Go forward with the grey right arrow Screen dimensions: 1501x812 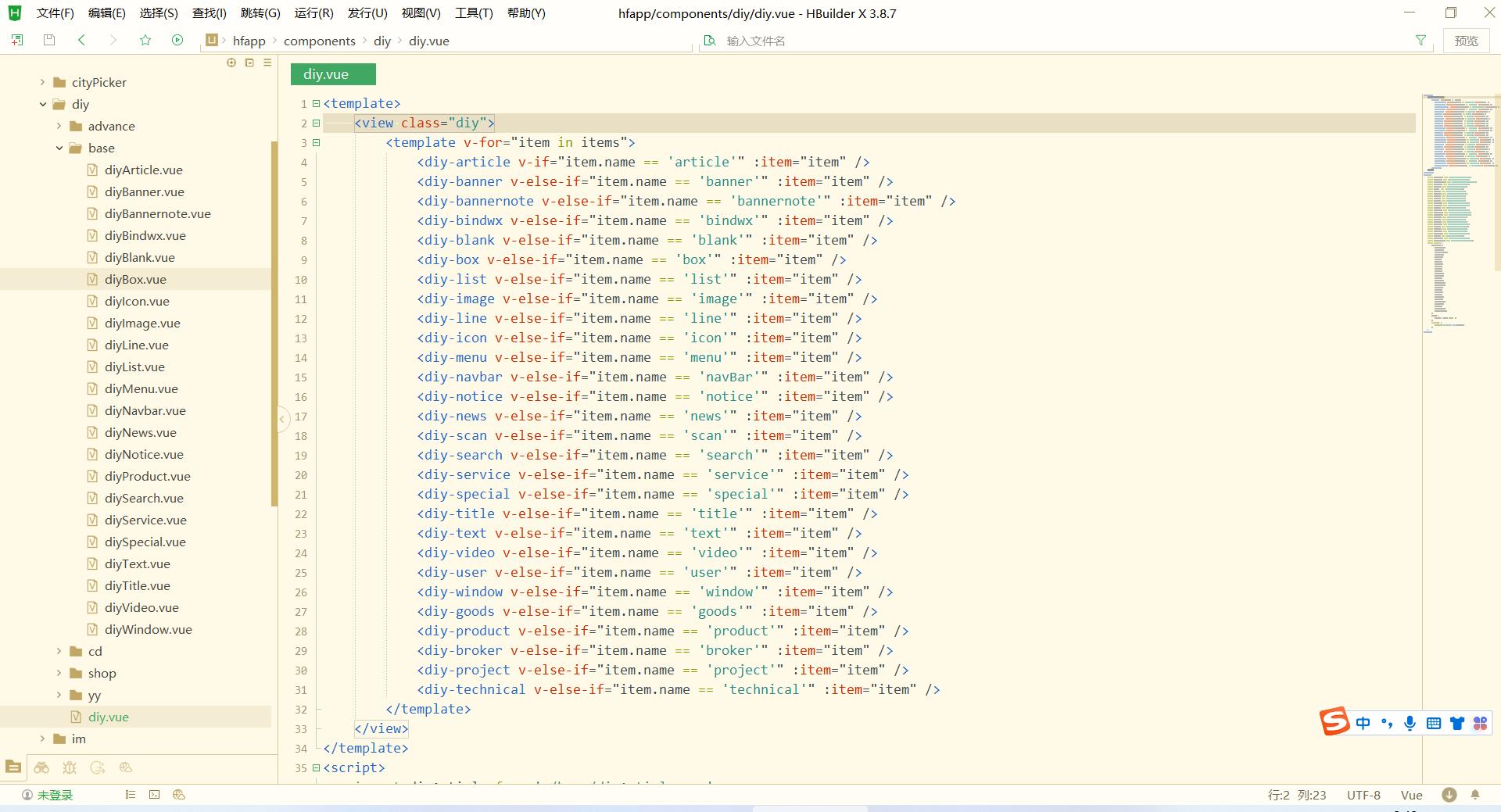[x=113, y=40]
